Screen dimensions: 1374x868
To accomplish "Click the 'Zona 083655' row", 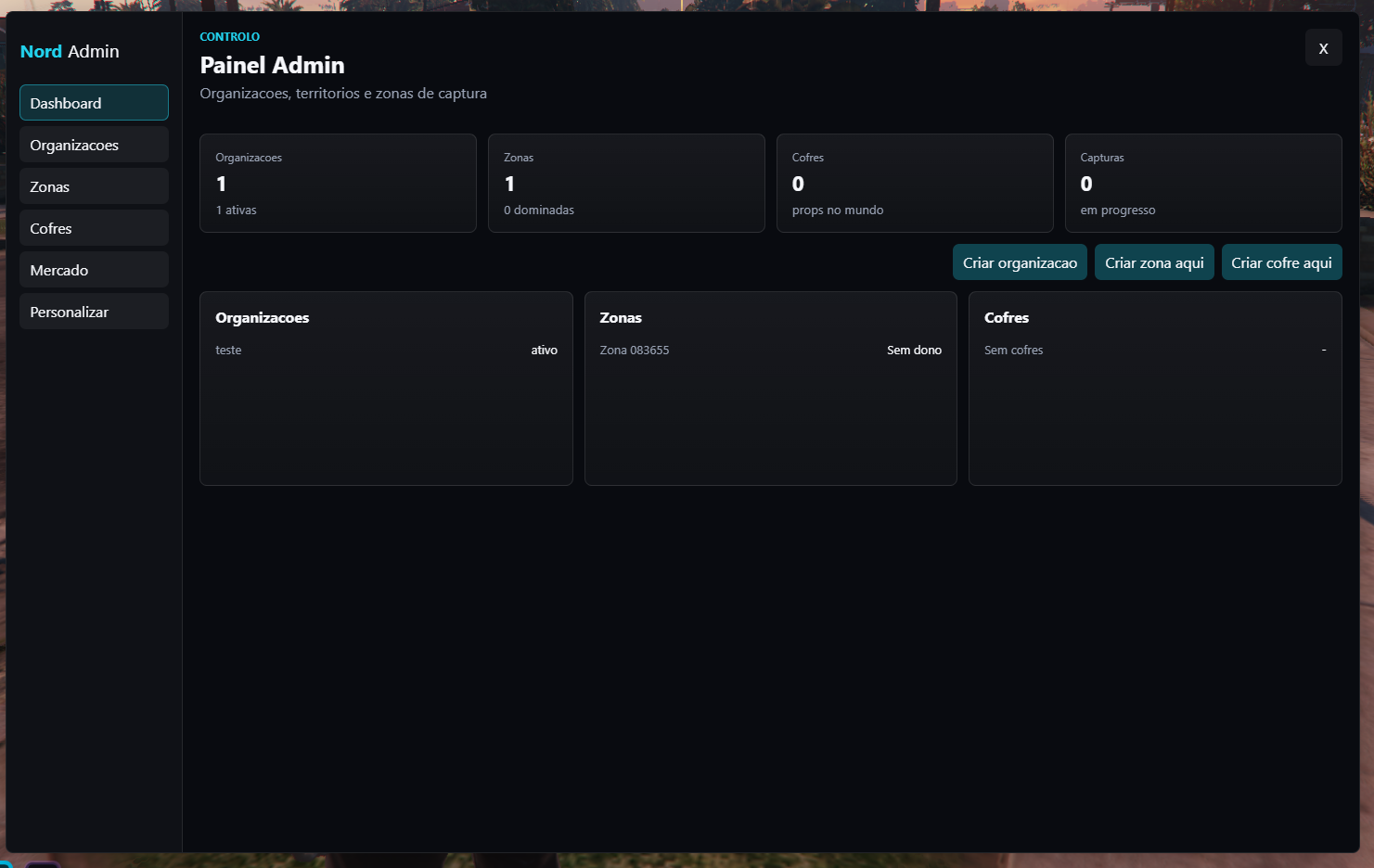I will coord(770,350).
